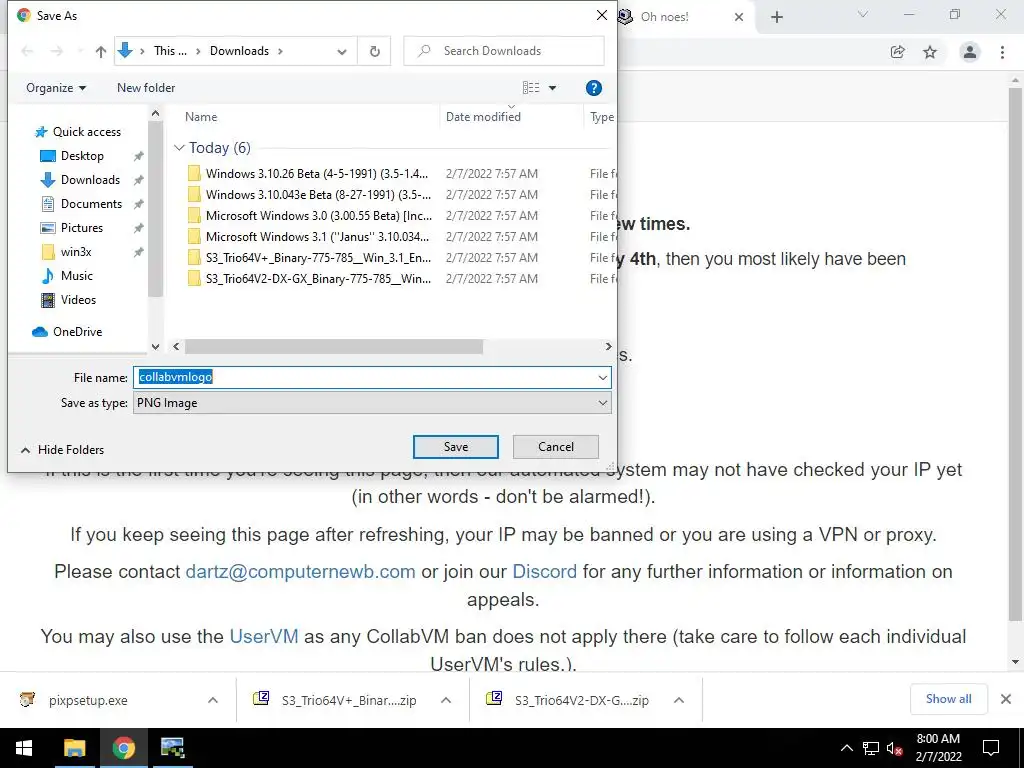Image resolution: width=1024 pixels, height=768 pixels.
Task: Close the downloads bar
Action: (1006, 699)
